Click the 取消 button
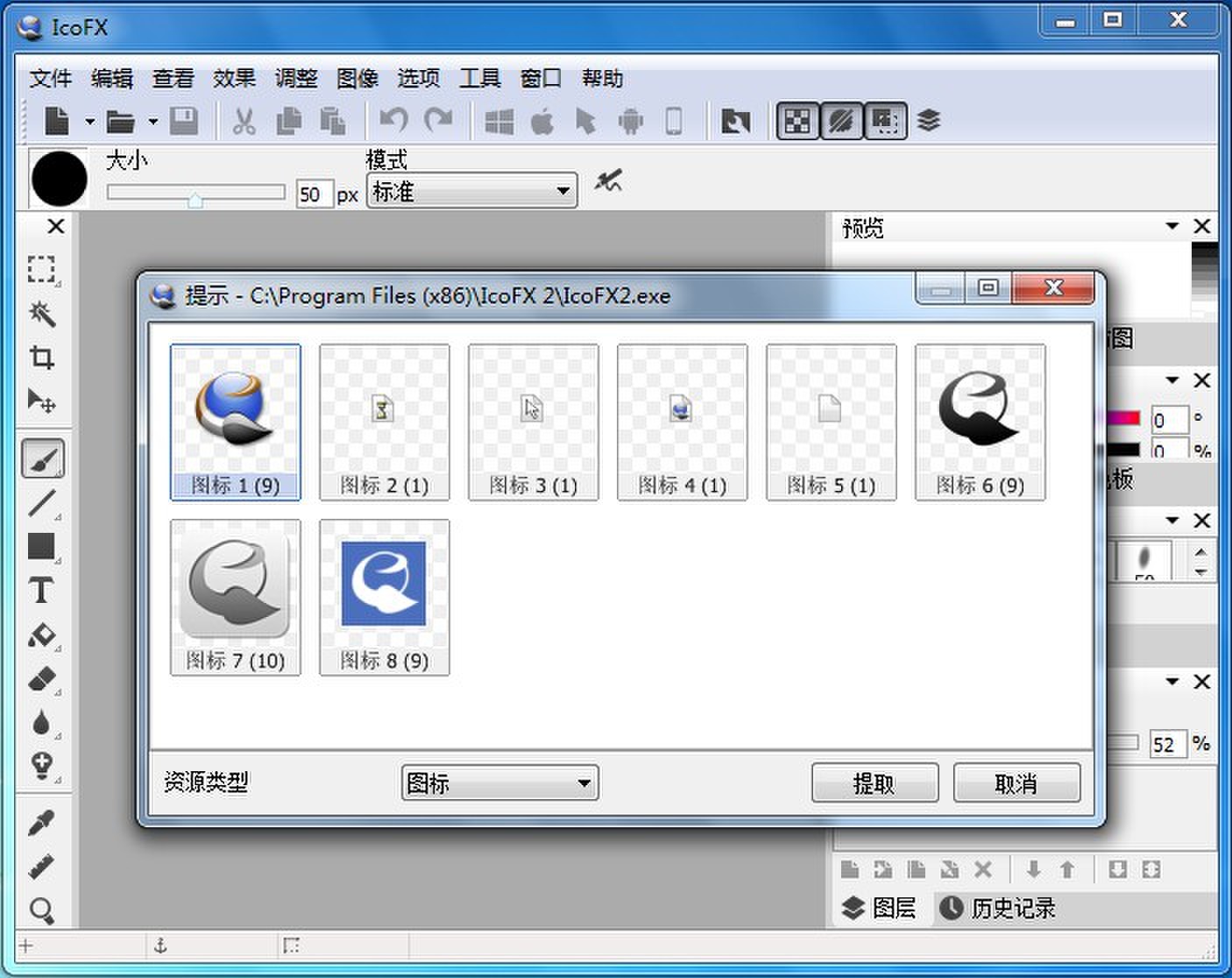Screen dimensions: 1232x978 point(1016,783)
